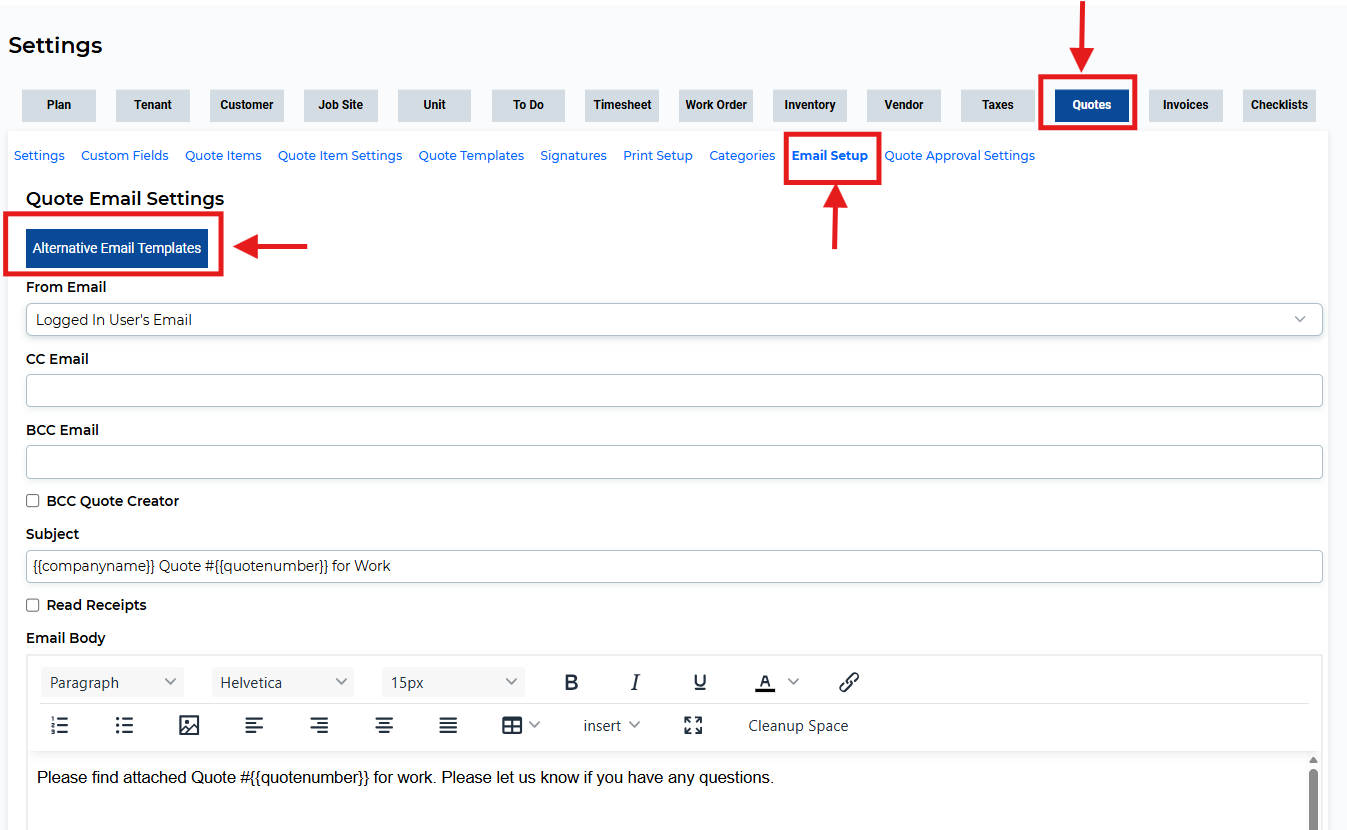Select the To Do settings tab
The height and width of the screenshot is (830, 1347).
pyautogui.click(x=528, y=105)
